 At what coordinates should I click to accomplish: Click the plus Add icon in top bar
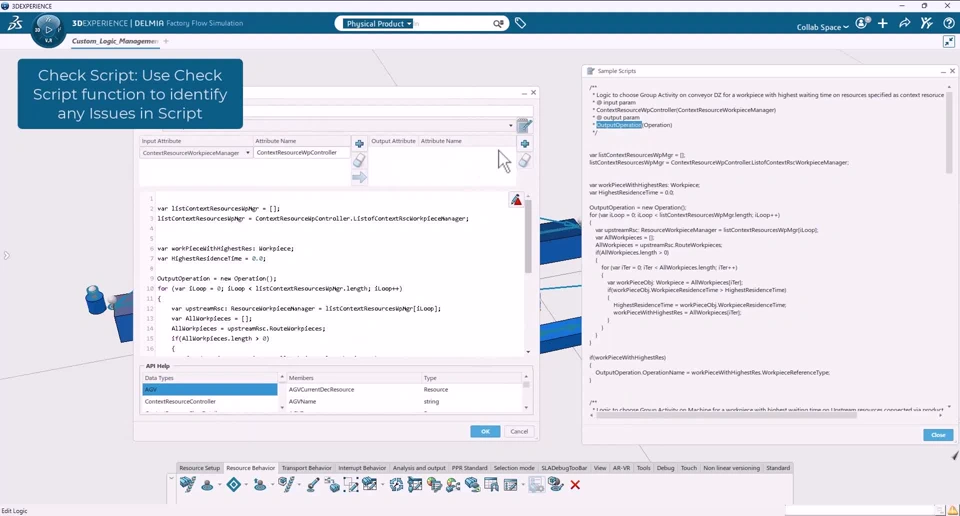(883, 23)
